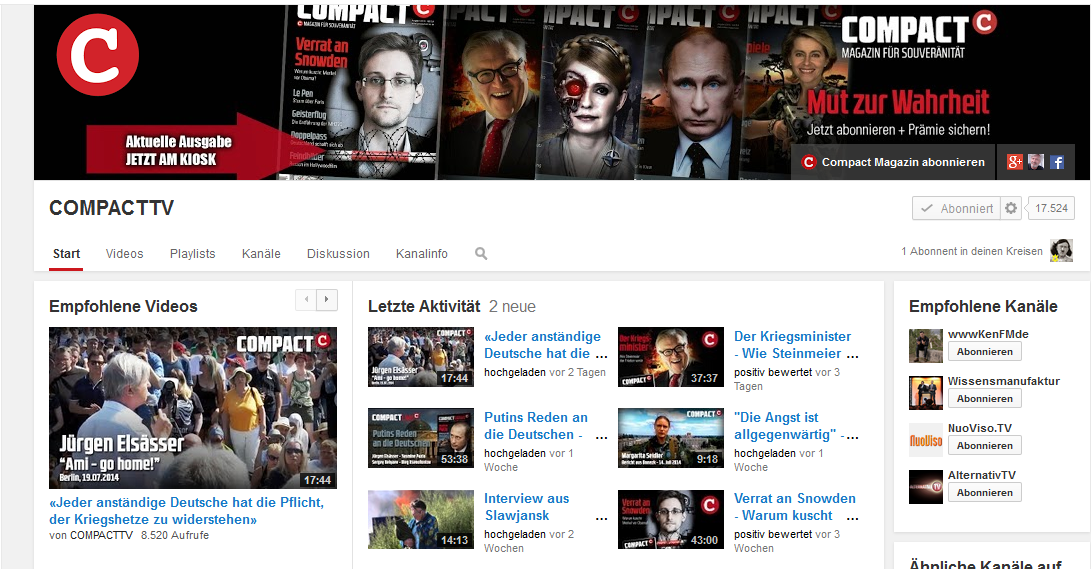The width and height of the screenshot is (1091, 569).
Task: Subscribe to AlternativTV with Abonnieren button
Action: 985,492
